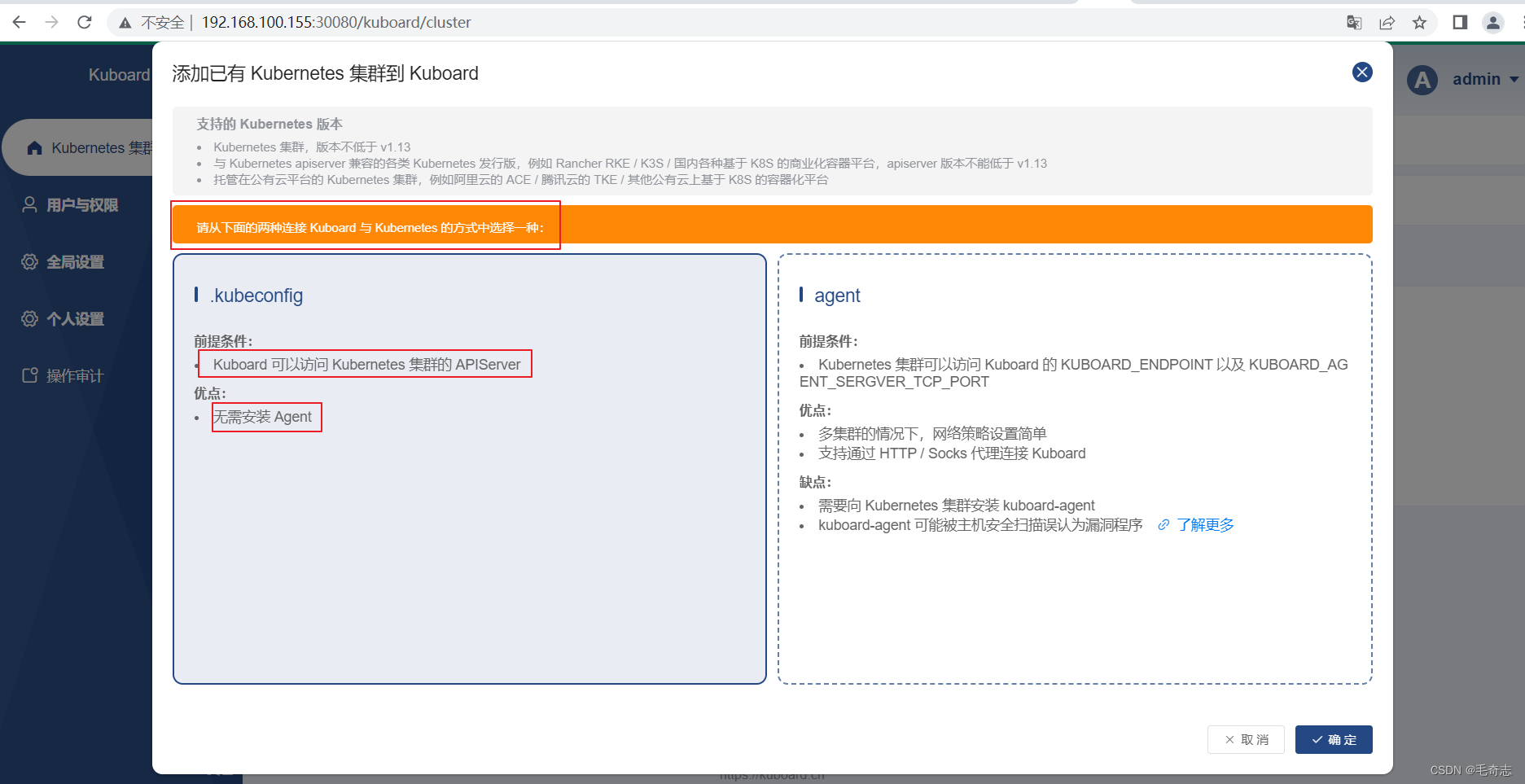This screenshot has height=784, width=1525.
Task: Click the 确定 confirm button
Action: pos(1334,739)
